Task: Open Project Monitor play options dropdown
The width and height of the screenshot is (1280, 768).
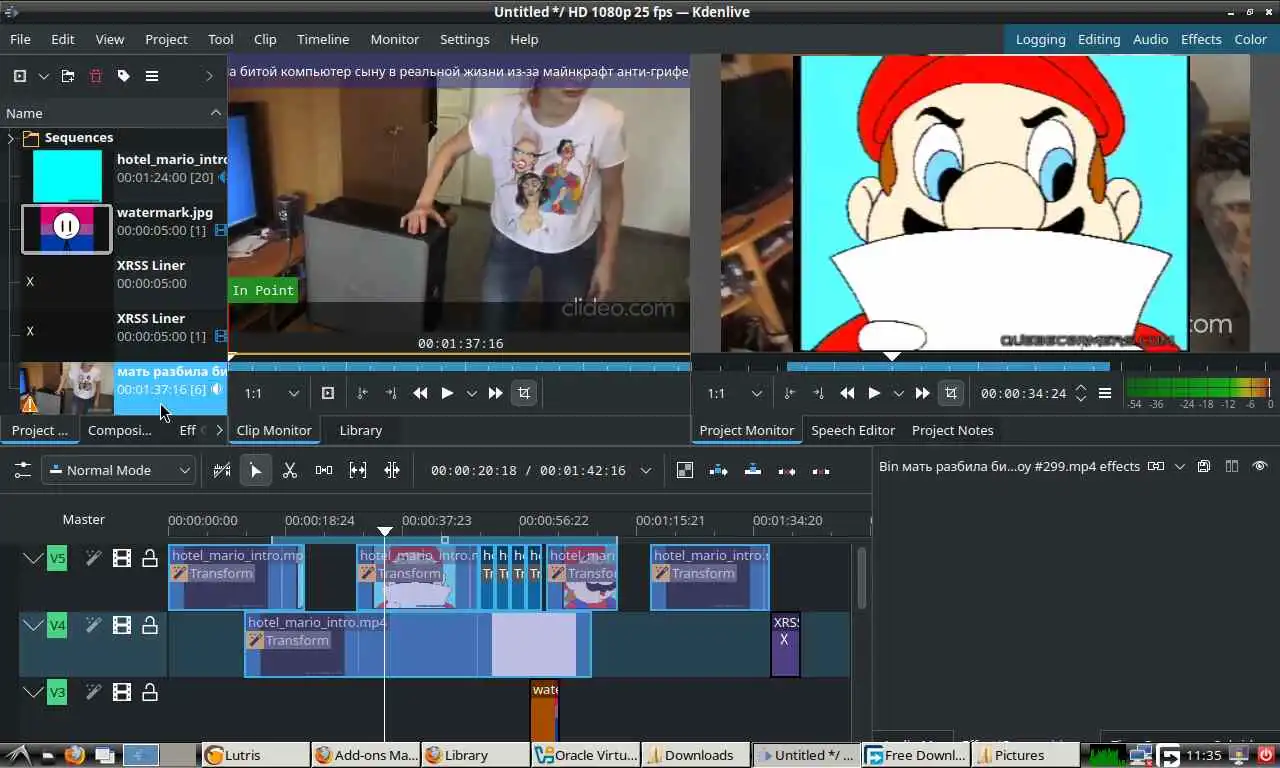Action: click(899, 394)
